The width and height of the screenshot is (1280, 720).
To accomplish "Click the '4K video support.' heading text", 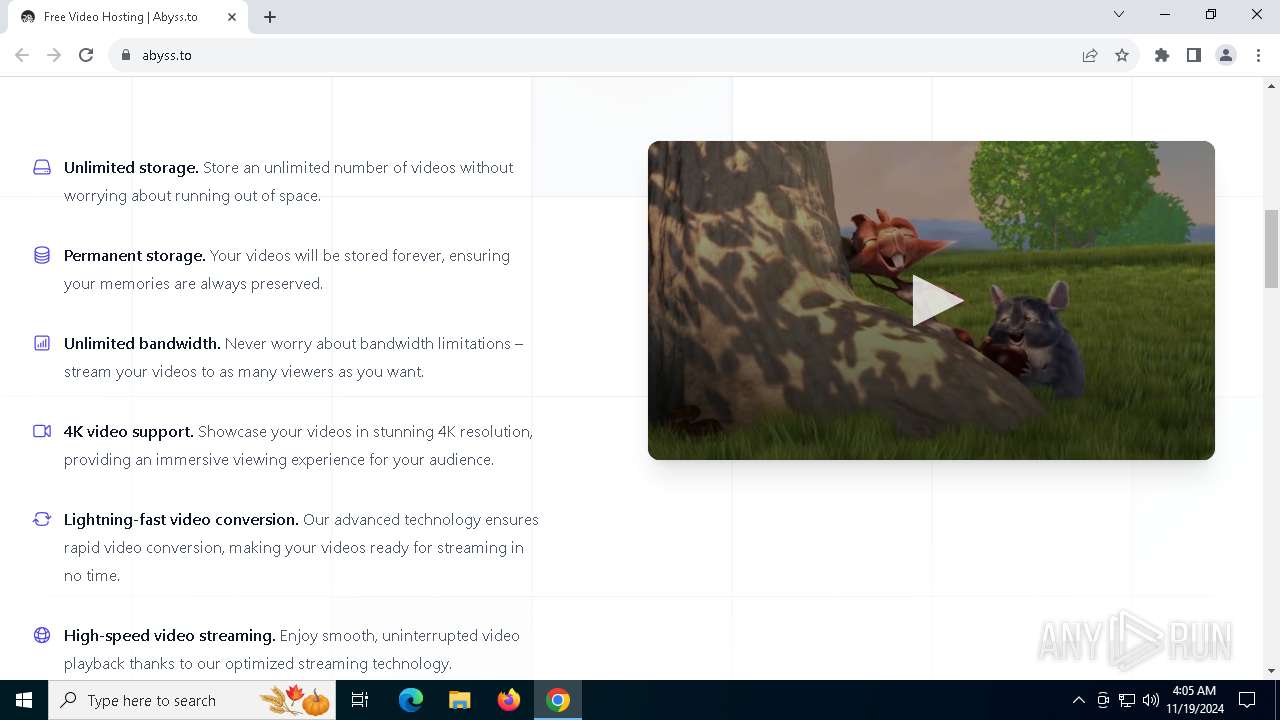I will click(x=128, y=431).
